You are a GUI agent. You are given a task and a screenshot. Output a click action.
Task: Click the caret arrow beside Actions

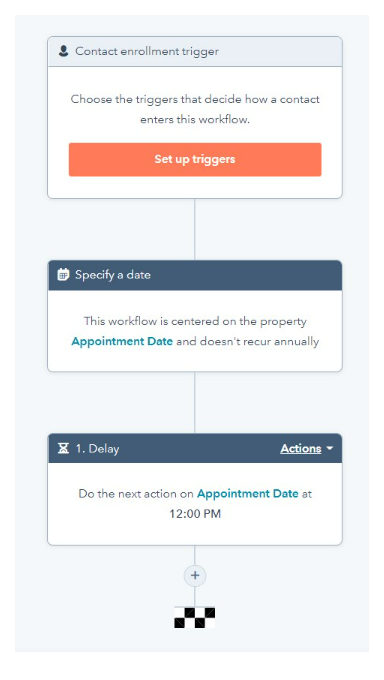pyautogui.click(x=329, y=448)
